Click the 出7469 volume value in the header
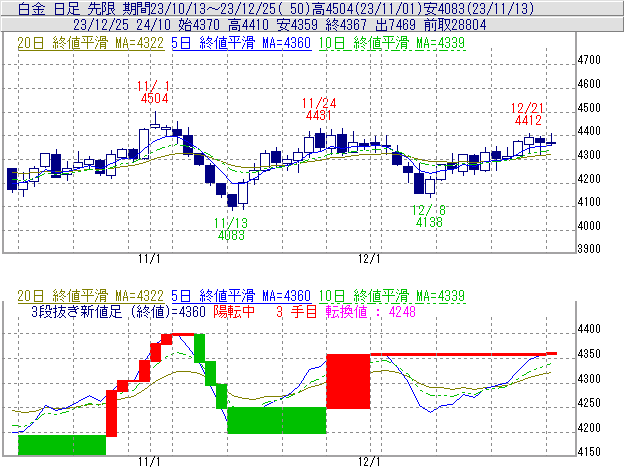 (396, 25)
